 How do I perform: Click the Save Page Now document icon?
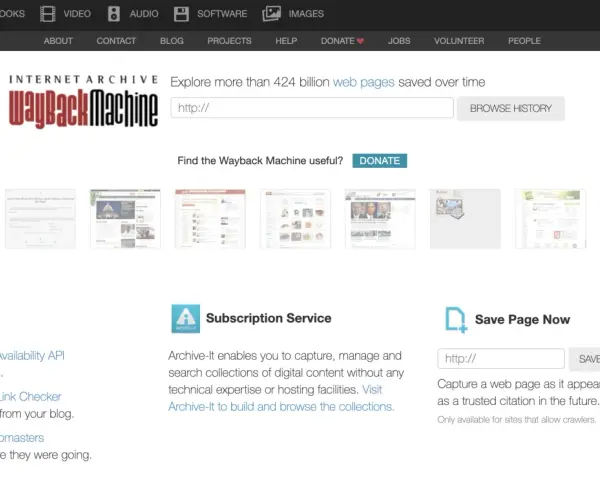coord(455,320)
